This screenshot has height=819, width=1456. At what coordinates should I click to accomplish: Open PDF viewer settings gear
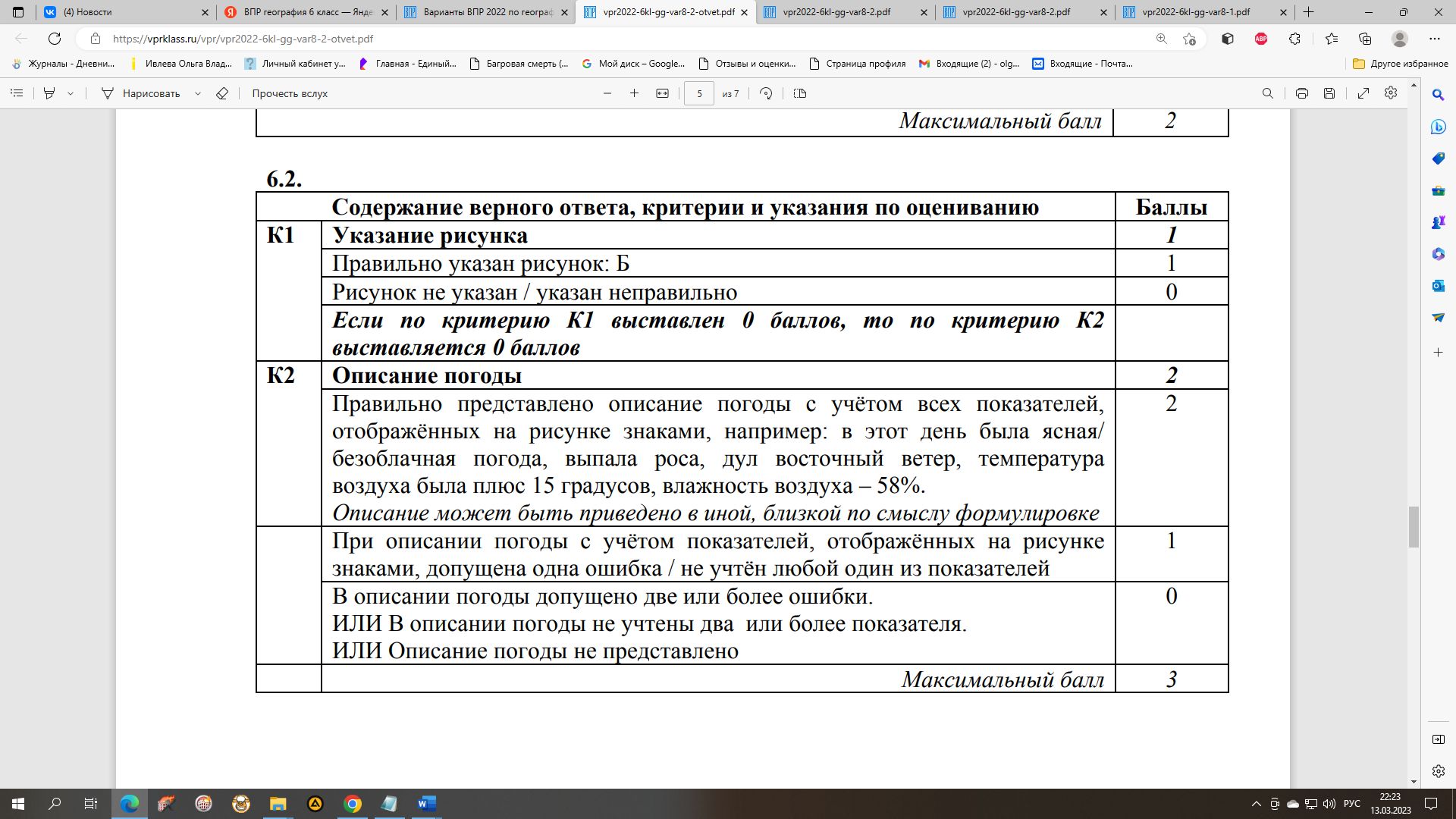tap(1391, 93)
